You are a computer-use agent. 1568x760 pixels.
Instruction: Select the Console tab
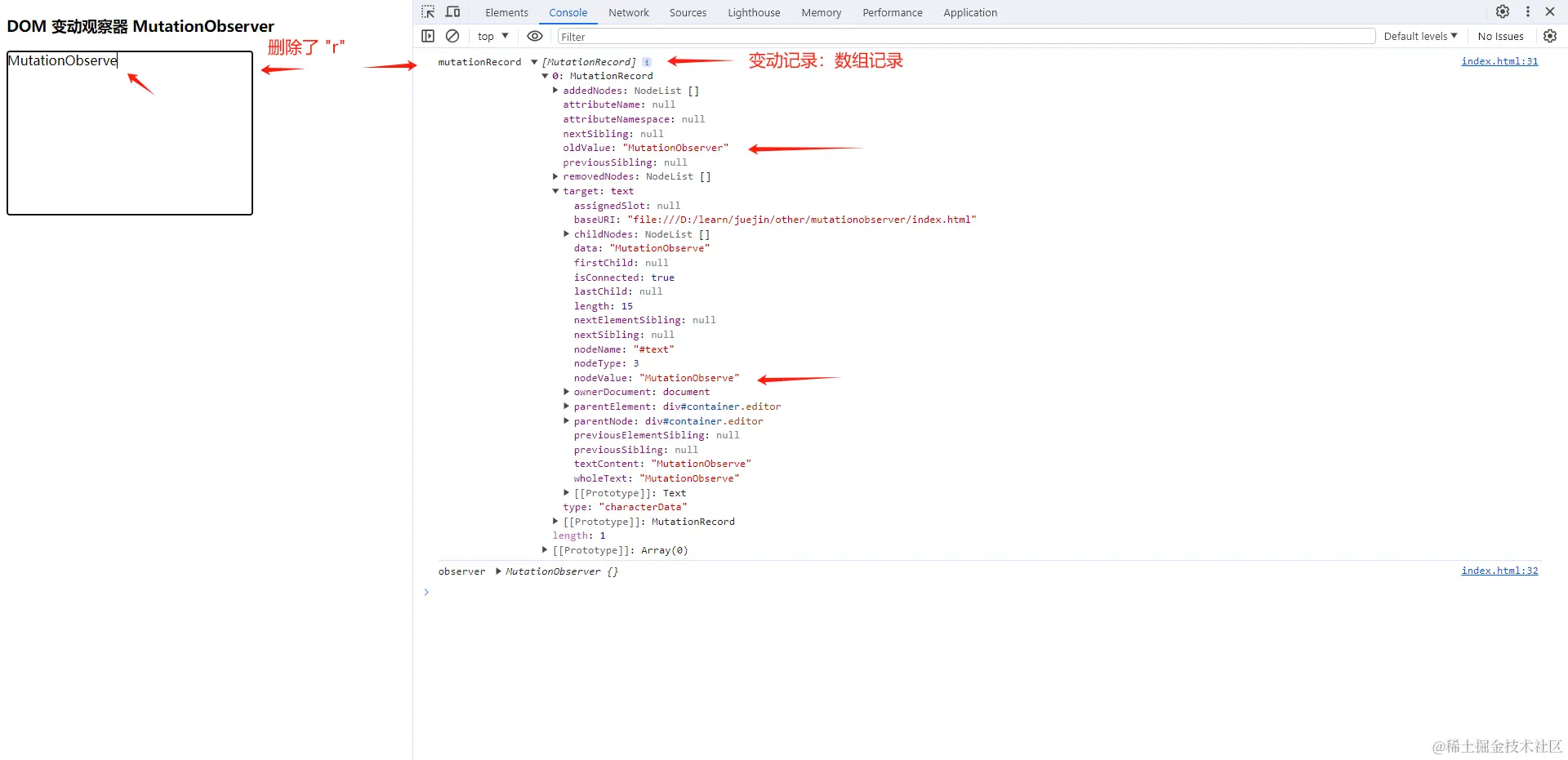click(568, 12)
